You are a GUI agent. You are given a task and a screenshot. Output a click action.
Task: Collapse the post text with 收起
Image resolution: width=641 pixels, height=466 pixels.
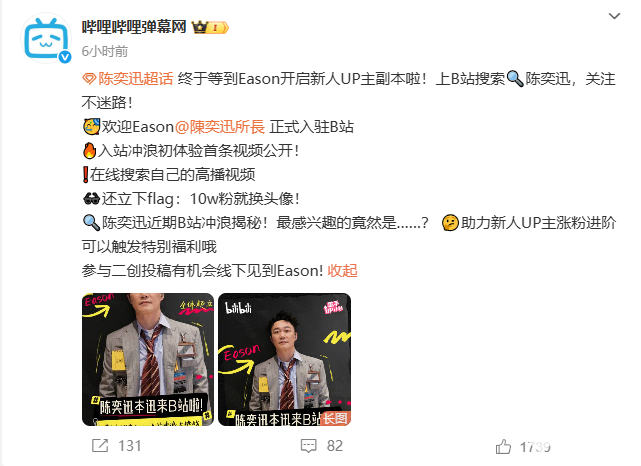coord(343,271)
